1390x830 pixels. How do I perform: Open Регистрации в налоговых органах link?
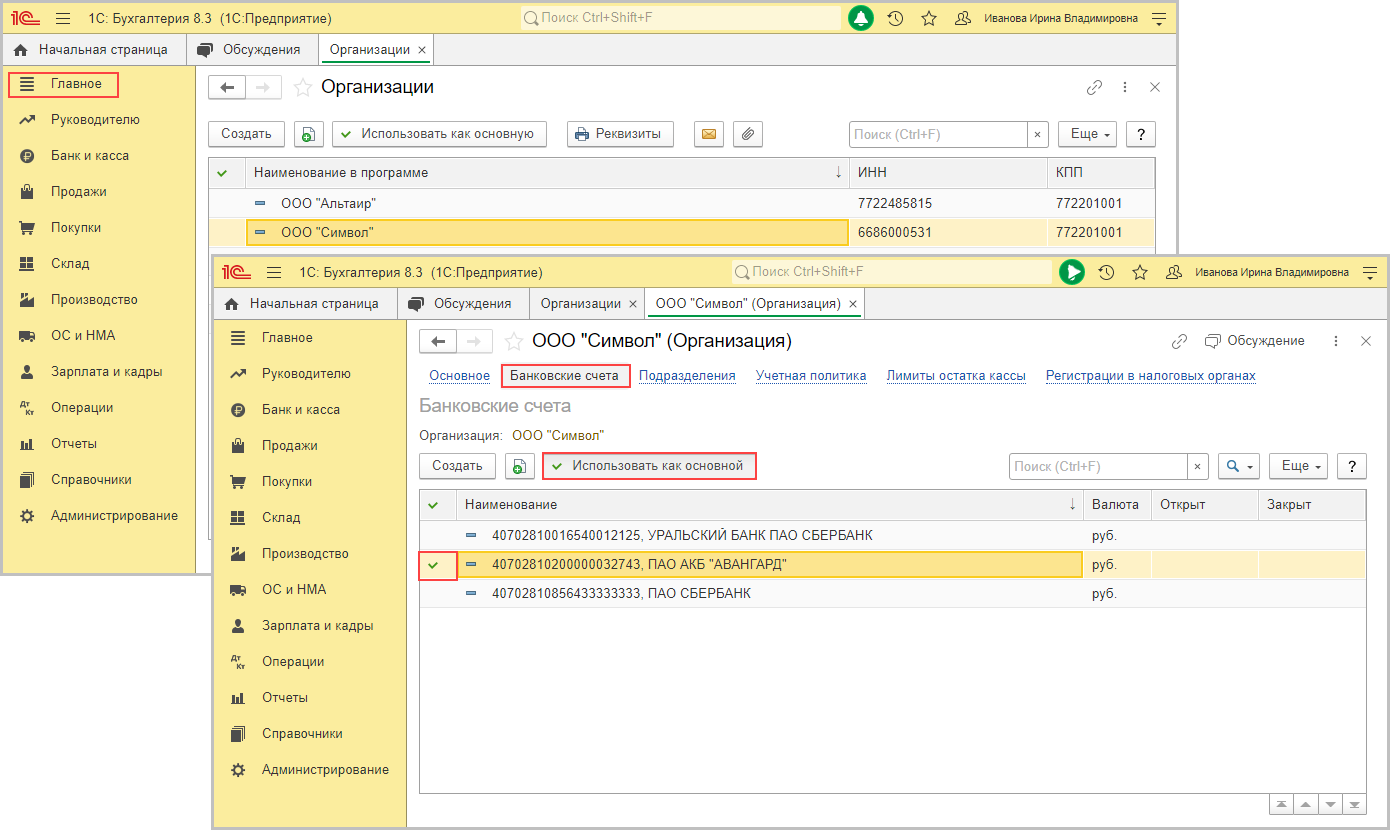click(x=1151, y=376)
